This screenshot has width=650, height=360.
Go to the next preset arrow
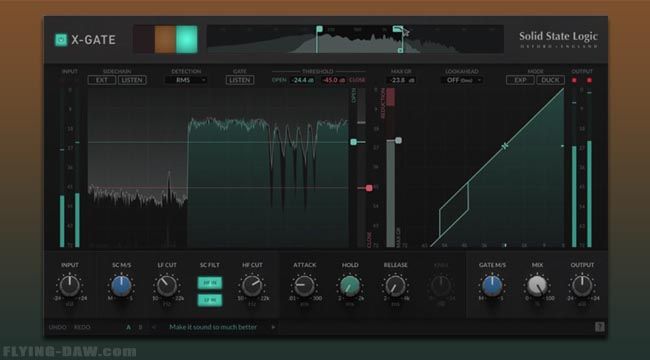click(273, 327)
